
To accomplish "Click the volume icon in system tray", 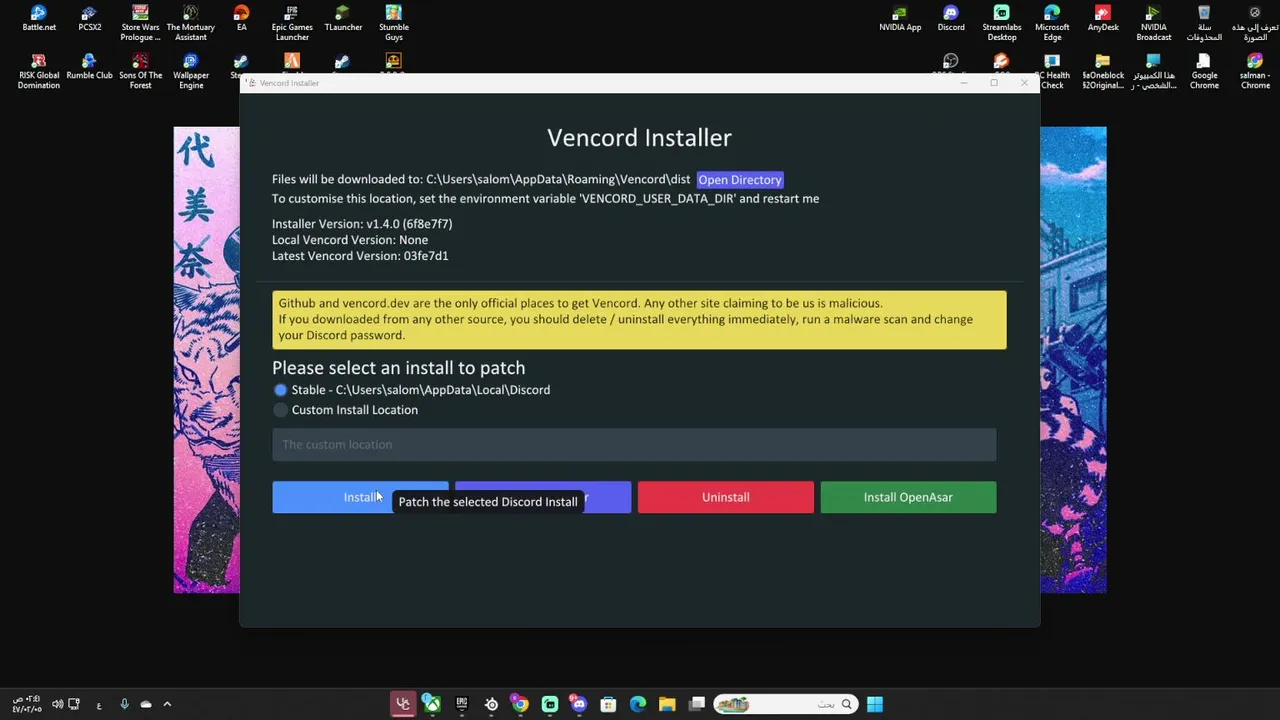I will 57,704.
